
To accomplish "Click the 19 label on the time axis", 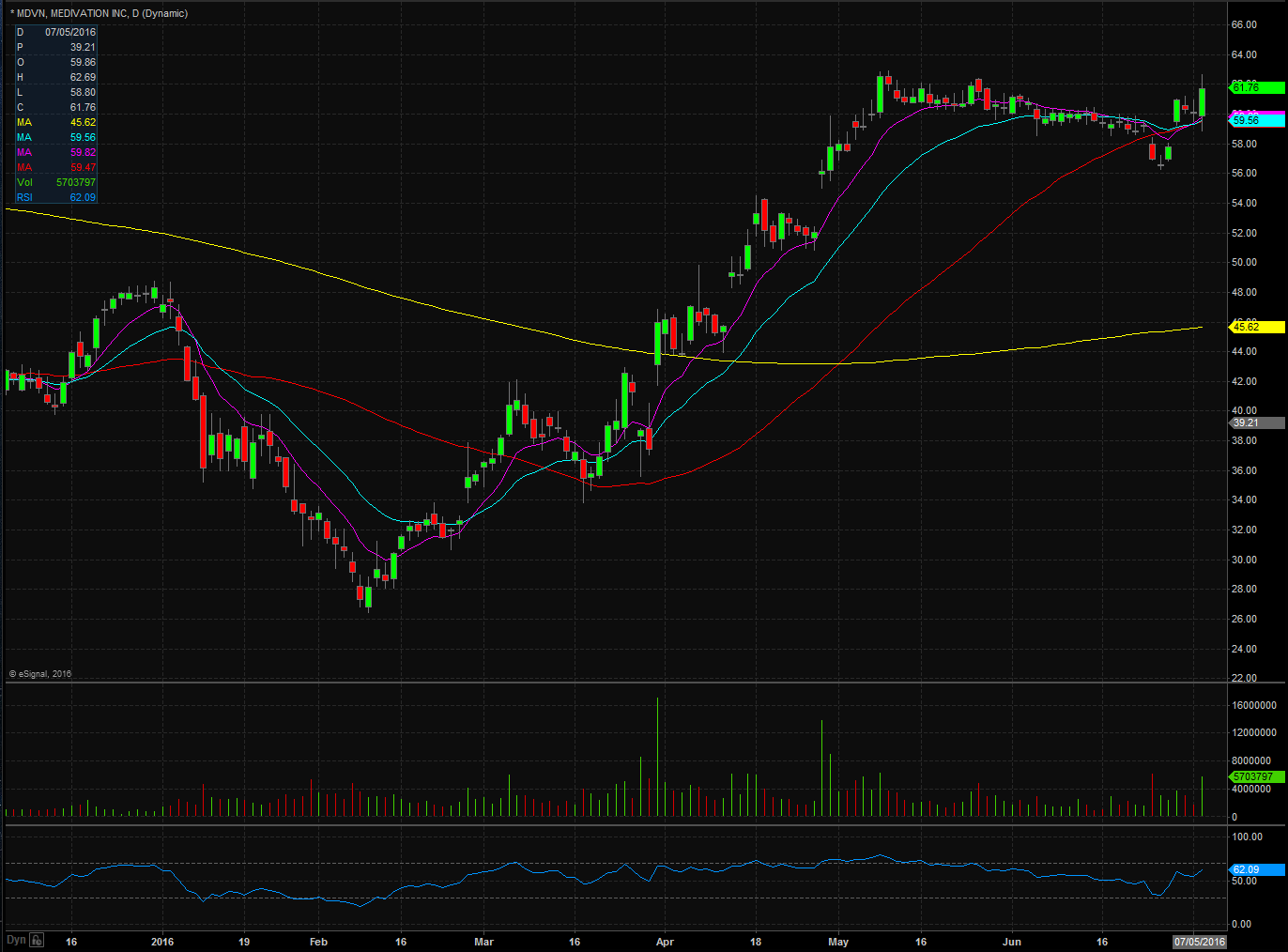I will pyautogui.click(x=244, y=942).
